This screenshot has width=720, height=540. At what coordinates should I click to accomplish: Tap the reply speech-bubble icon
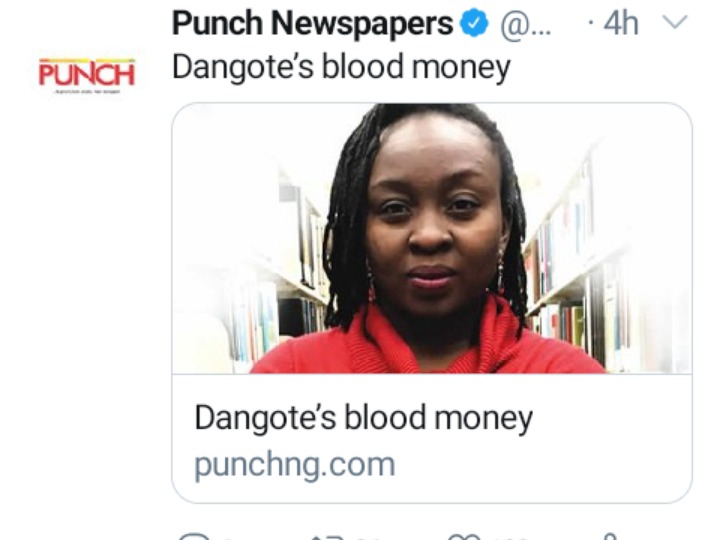coord(194,536)
